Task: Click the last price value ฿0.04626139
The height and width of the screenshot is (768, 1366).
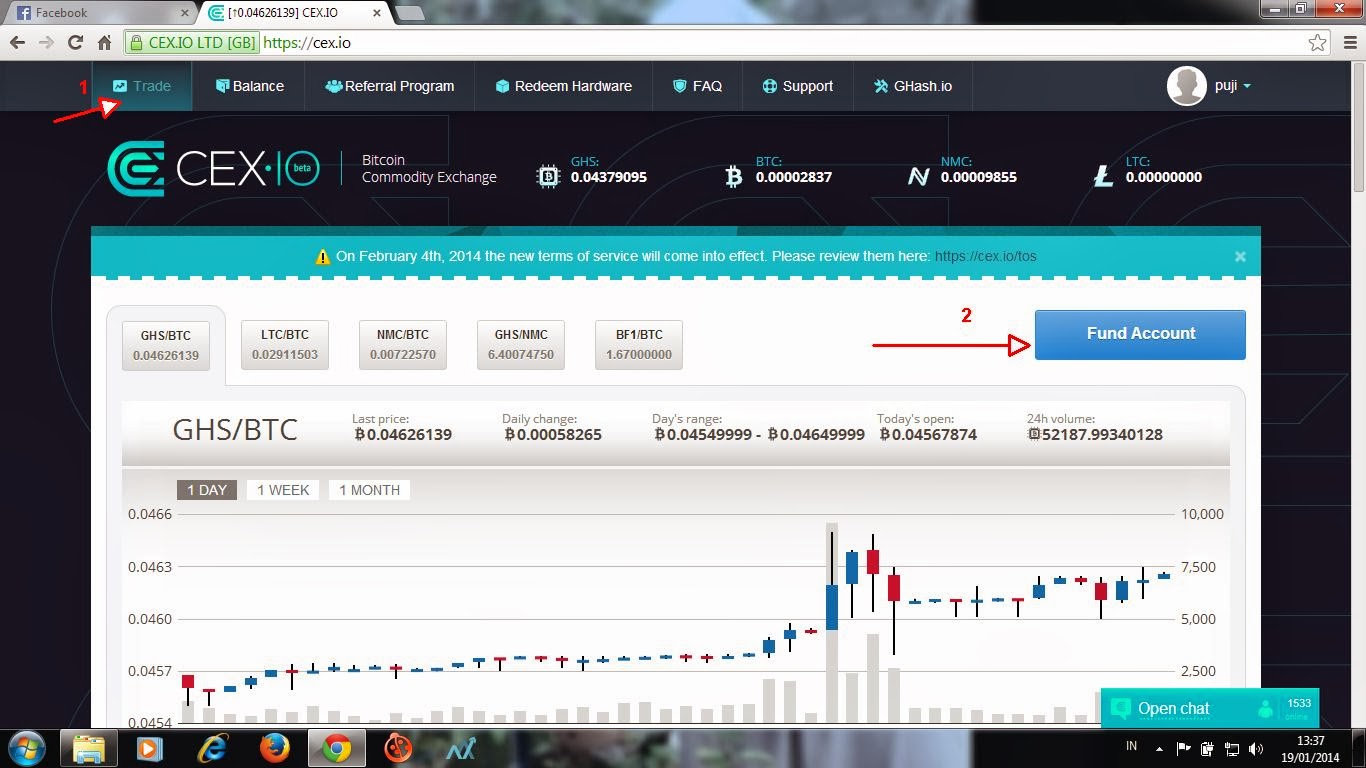Action: click(x=403, y=435)
